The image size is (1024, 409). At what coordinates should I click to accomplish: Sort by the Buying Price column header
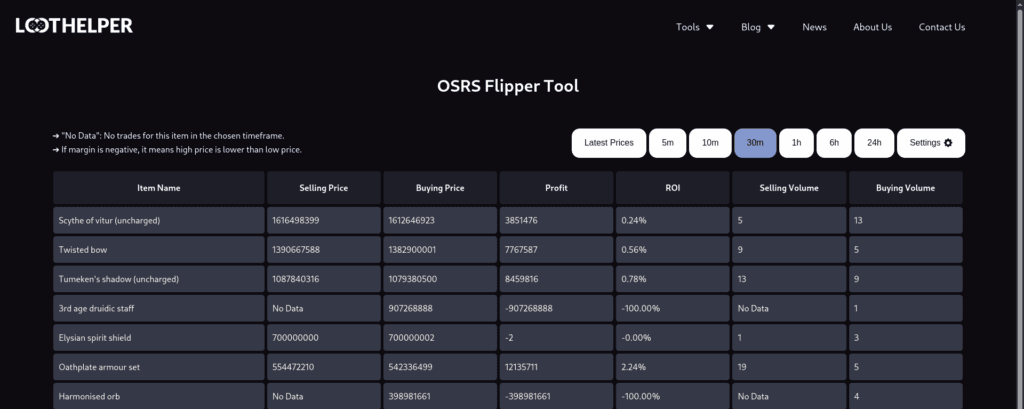pos(440,188)
